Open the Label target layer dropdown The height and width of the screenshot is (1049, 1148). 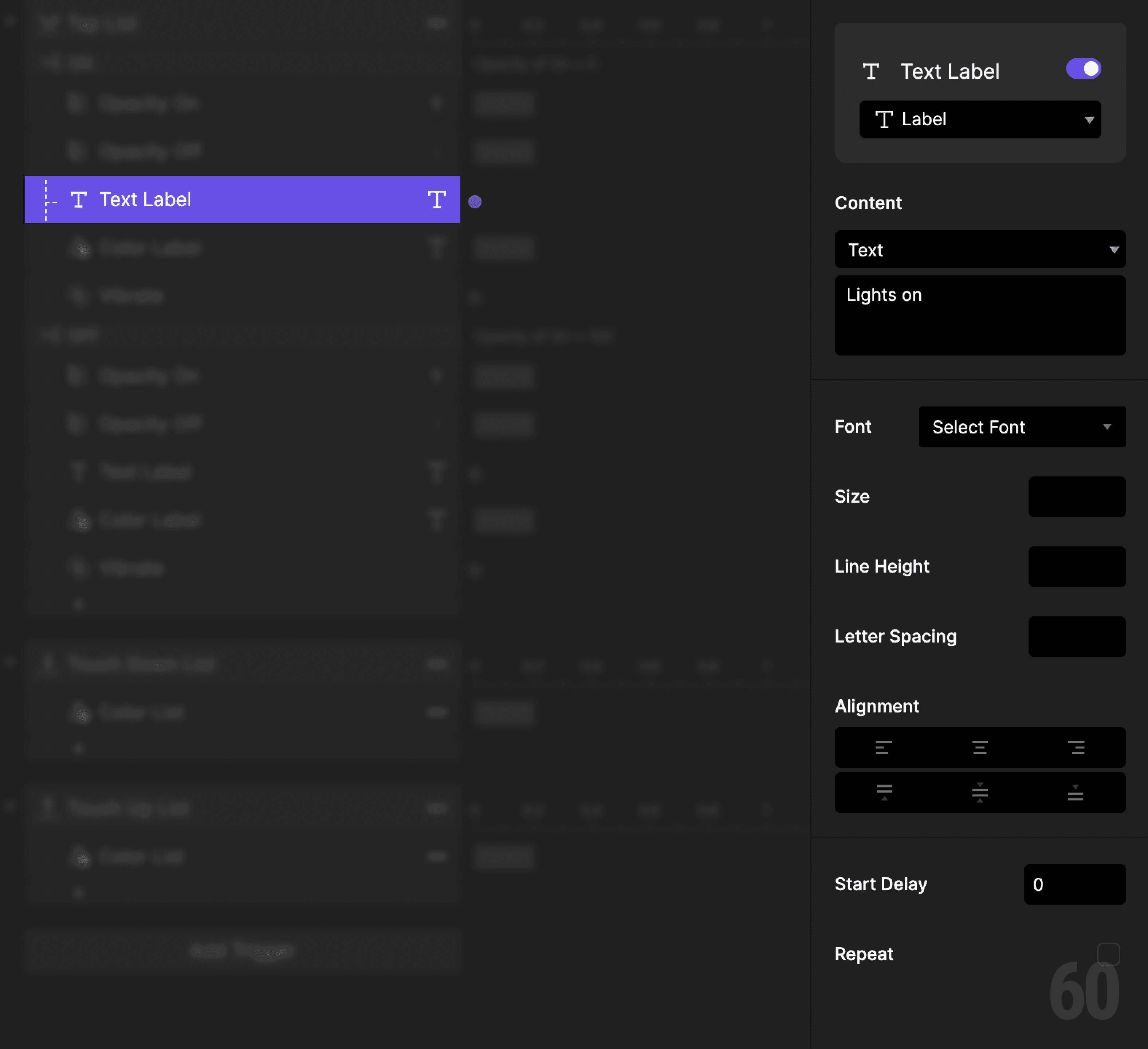pos(979,119)
